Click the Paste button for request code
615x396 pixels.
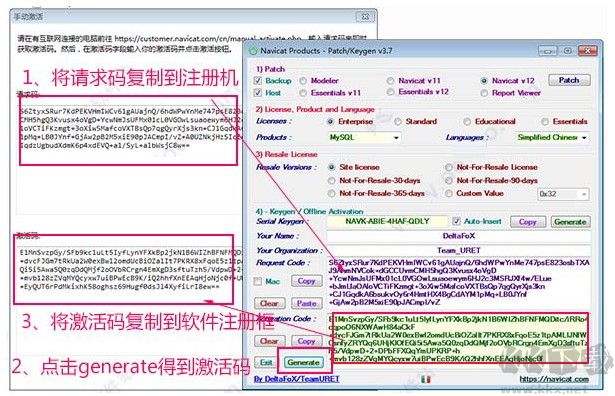(307, 303)
